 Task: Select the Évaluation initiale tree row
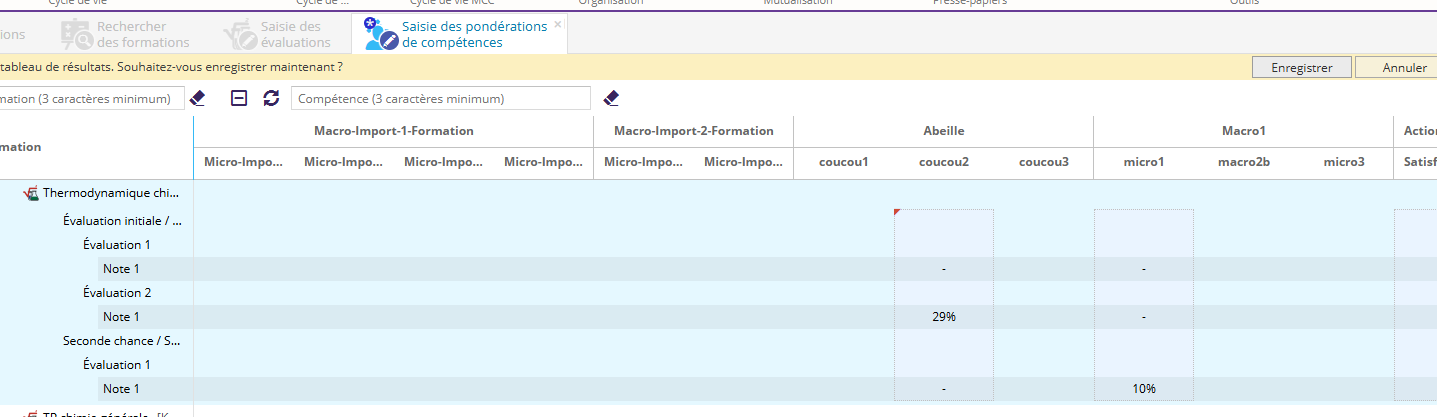click(122, 221)
